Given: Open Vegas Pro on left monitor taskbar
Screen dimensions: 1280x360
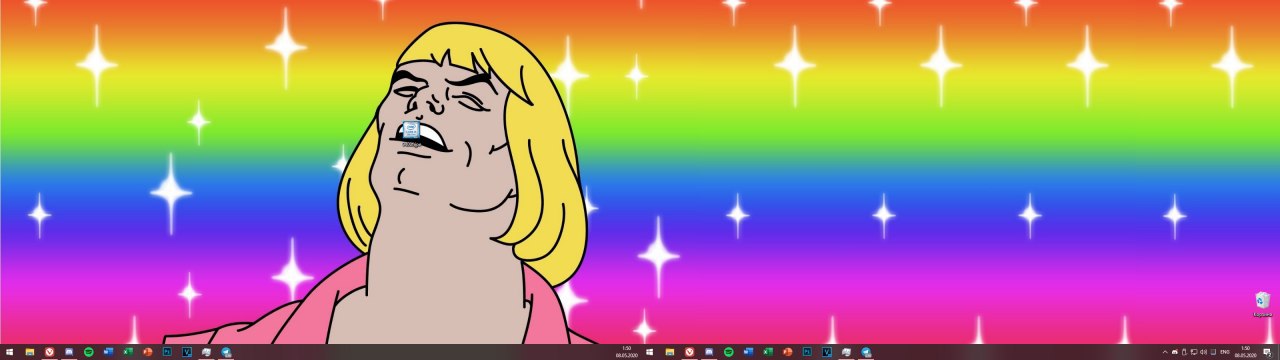Looking at the screenshot, I should point(187,352).
